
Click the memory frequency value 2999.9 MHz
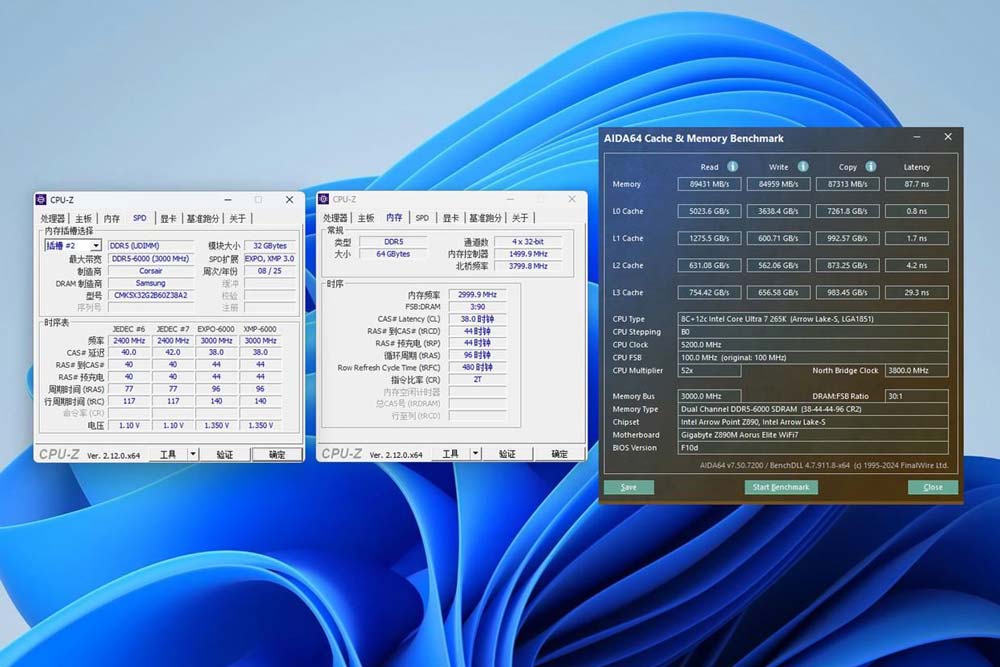(477, 295)
